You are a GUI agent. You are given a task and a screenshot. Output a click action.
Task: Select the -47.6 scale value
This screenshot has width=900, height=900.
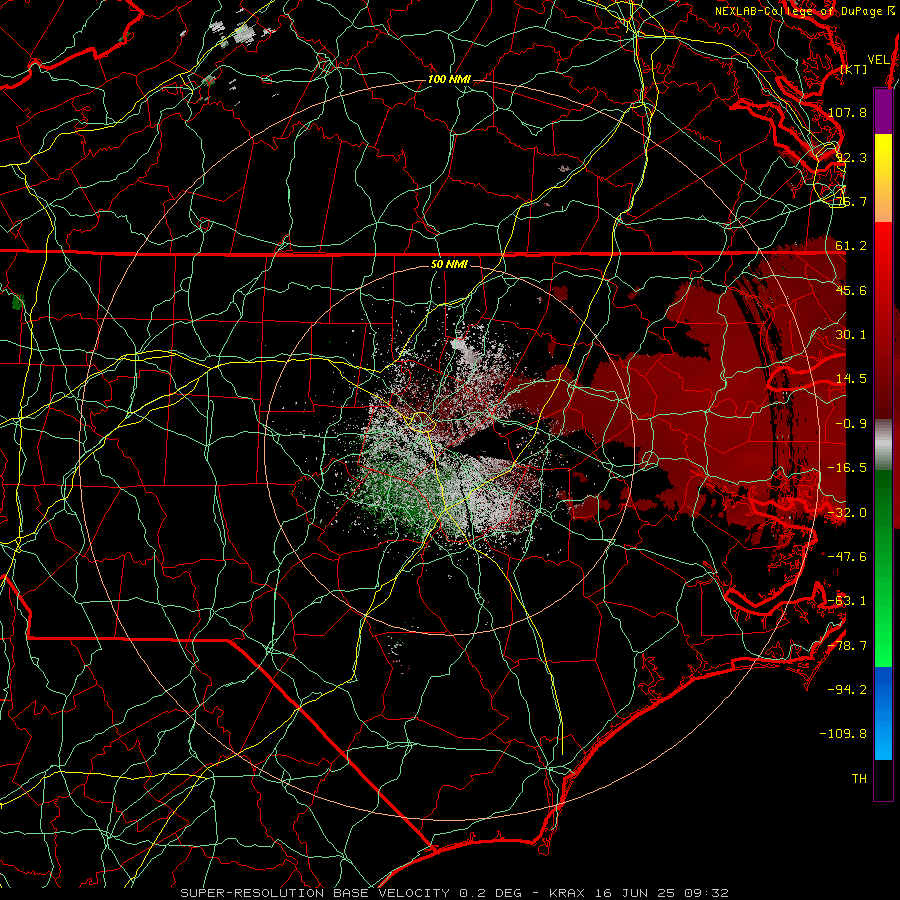[847, 557]
